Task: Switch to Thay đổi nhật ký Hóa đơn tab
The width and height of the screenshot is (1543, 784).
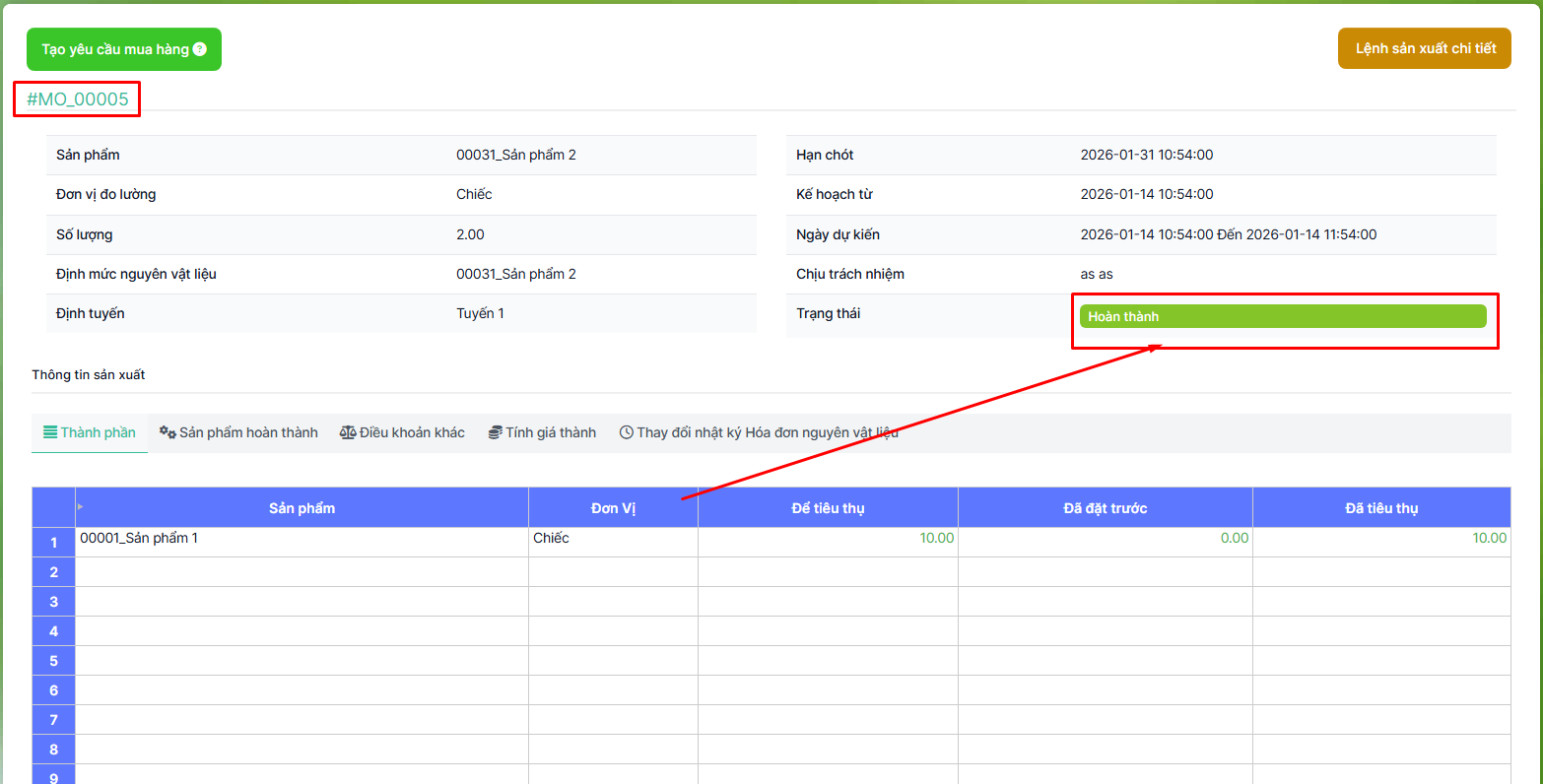Action: click(767, 432)
